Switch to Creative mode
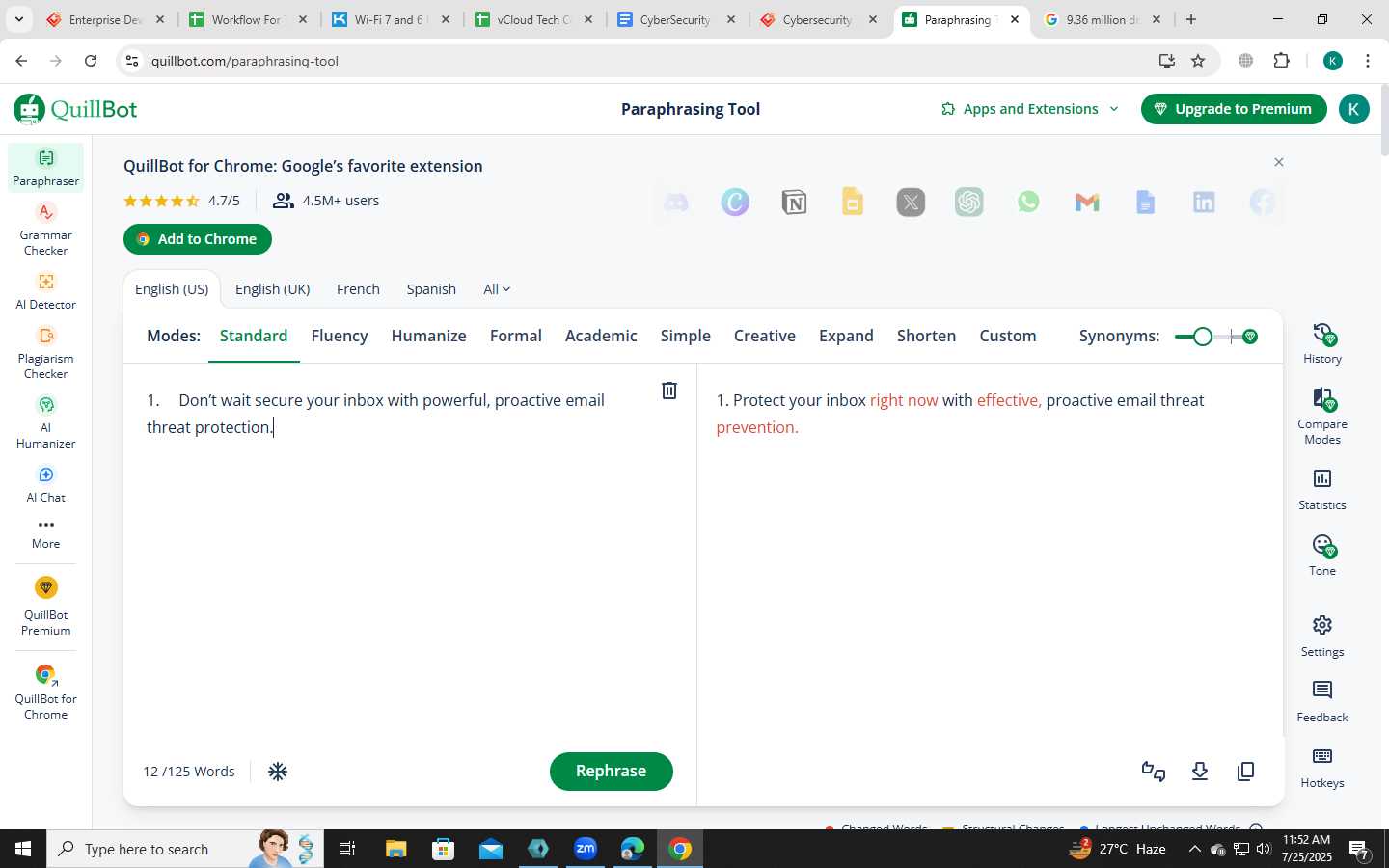 click(764, 336)
